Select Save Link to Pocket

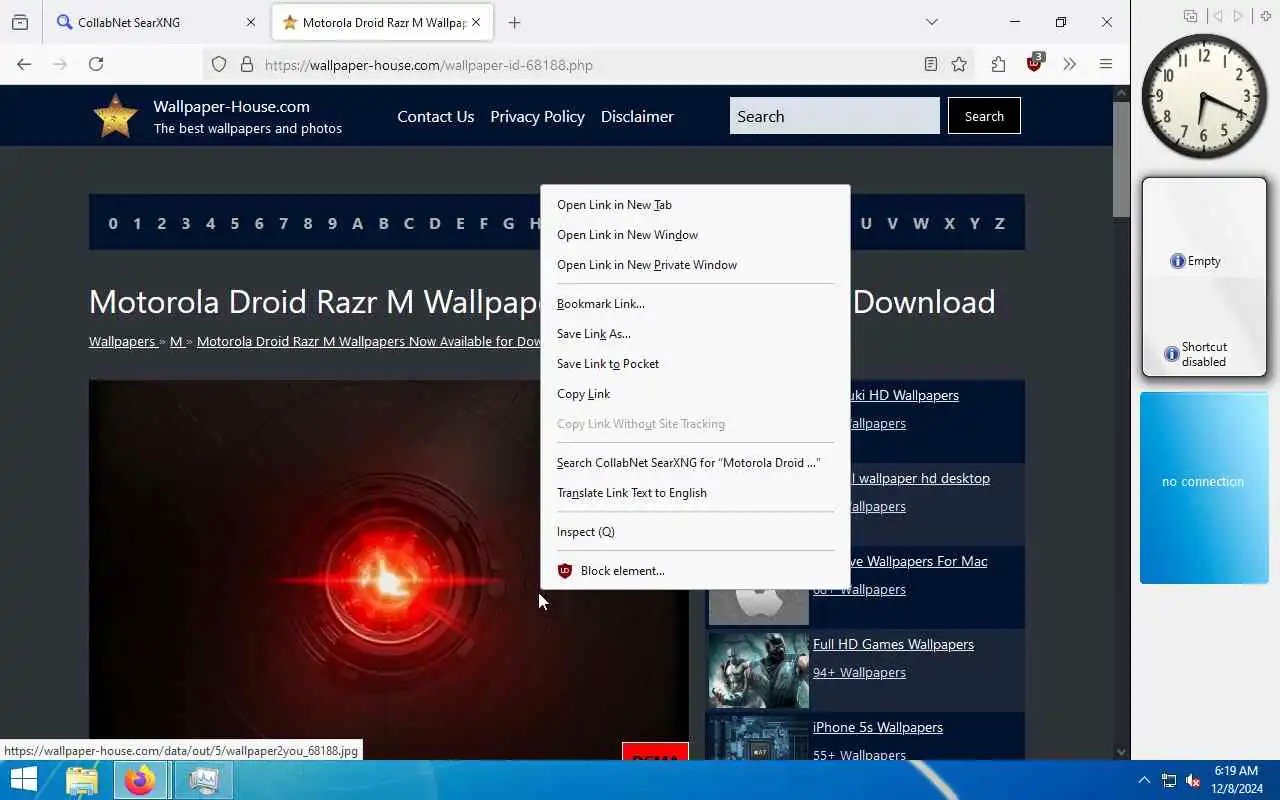tap(695, 364)
